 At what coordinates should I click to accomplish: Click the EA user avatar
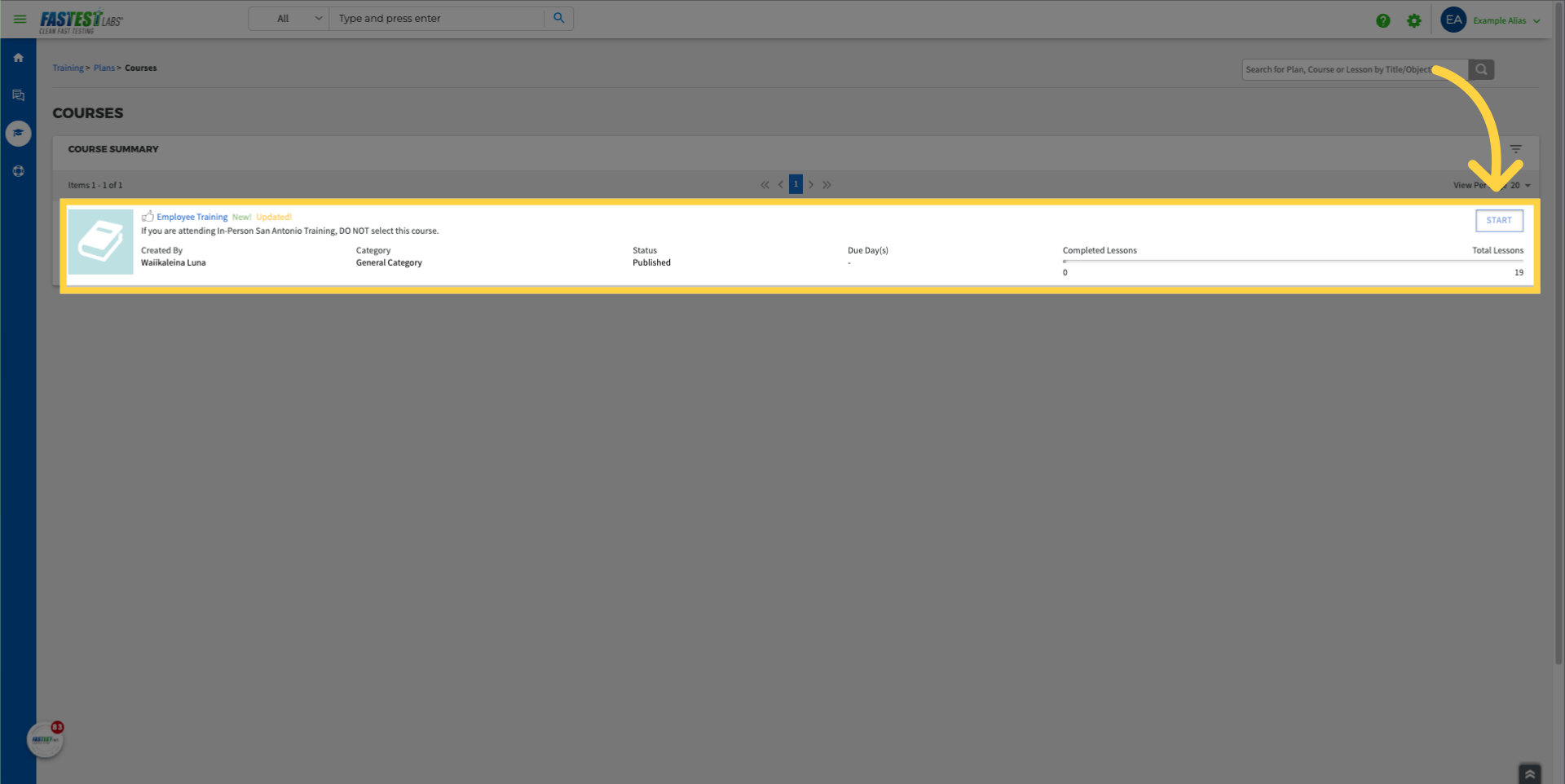coord(1453,20)
